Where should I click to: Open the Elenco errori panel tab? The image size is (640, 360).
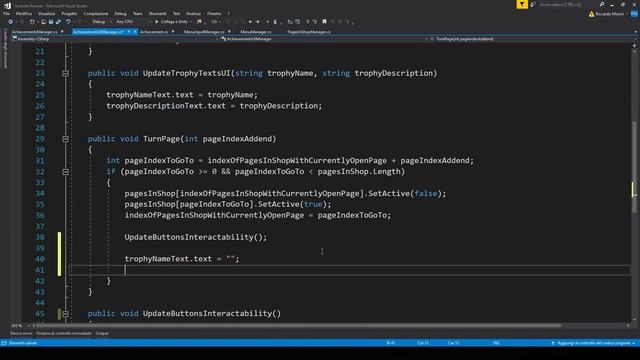pyautogui.click(x=21, y=333)
